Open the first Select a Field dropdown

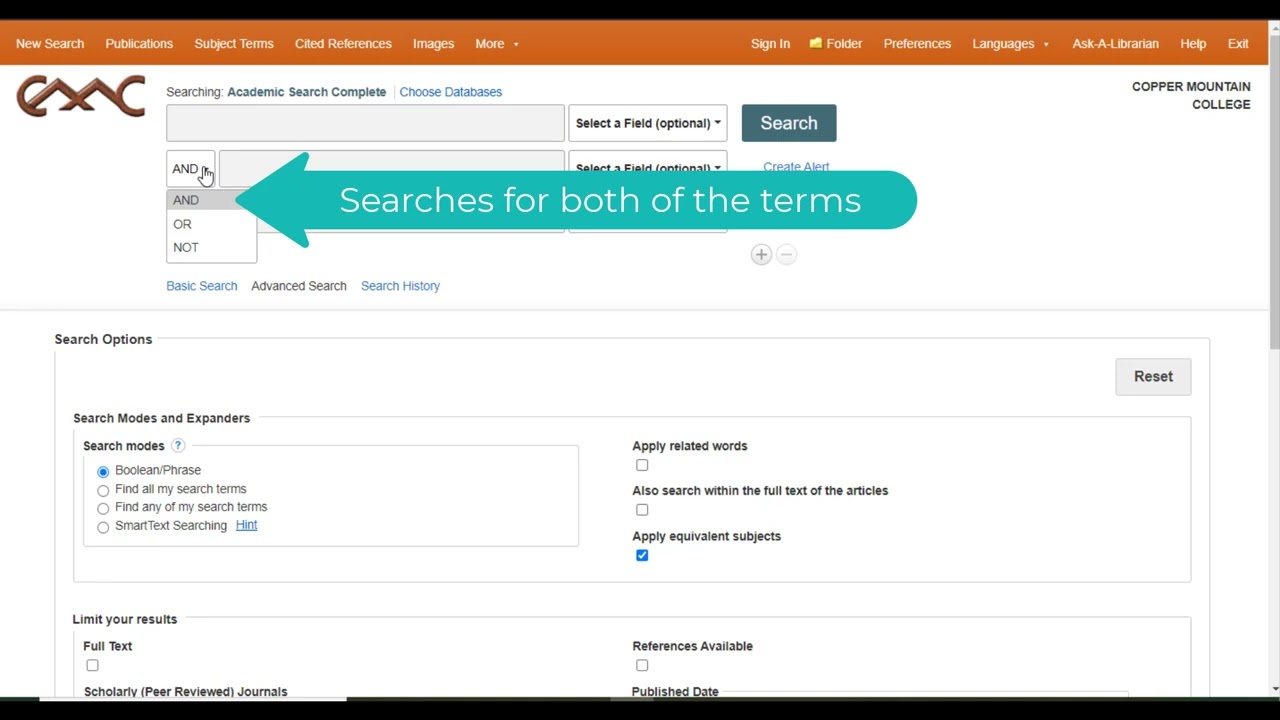tap(648, 123)
